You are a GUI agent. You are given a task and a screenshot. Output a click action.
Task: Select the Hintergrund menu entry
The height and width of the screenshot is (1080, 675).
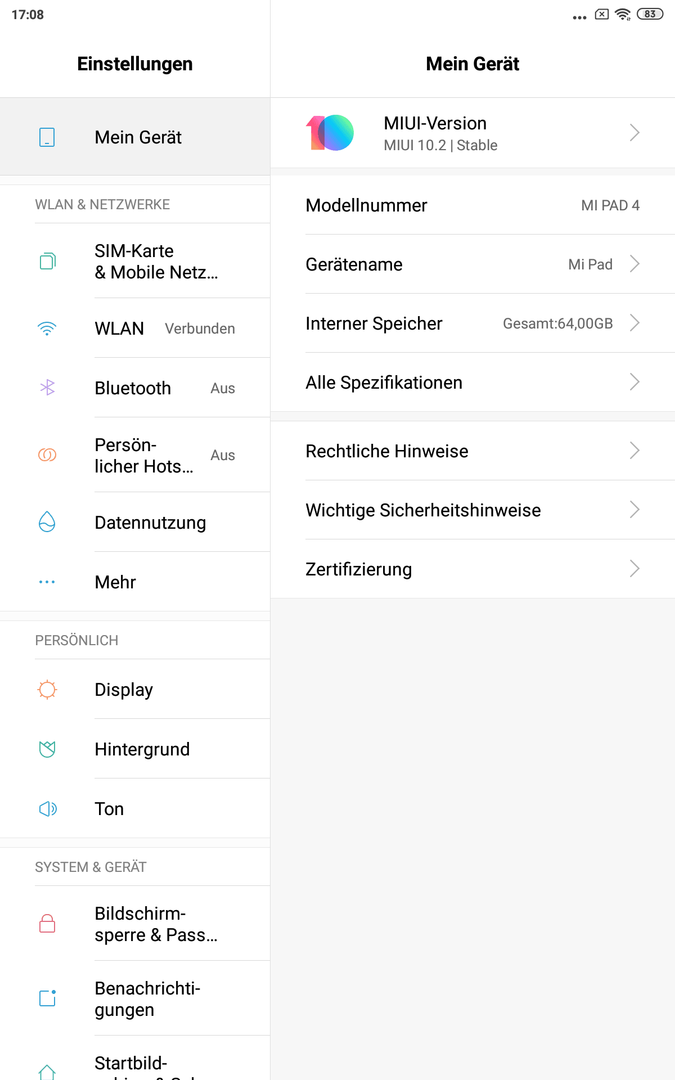pyautogui.click(x=135, y=749)
